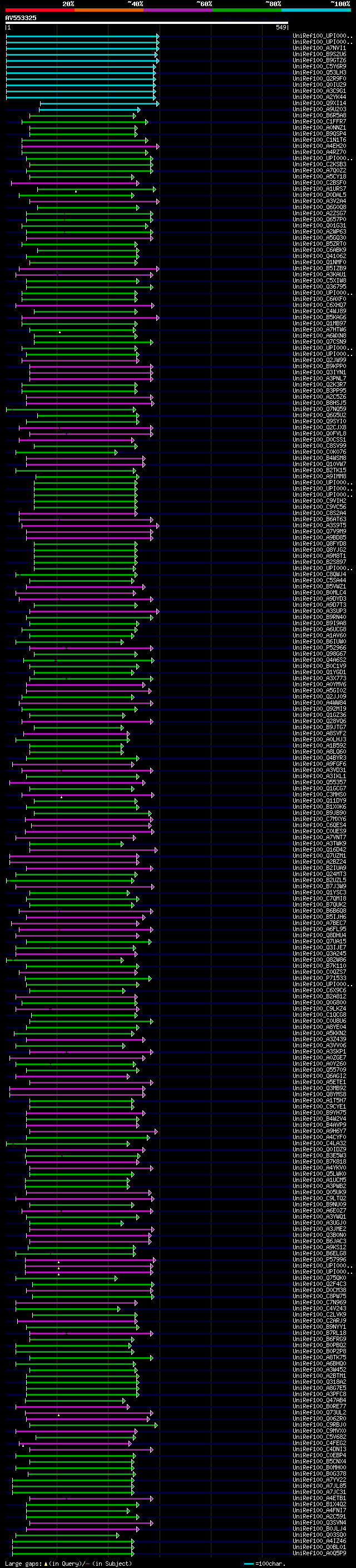Select hit label UniRef100_C9VC56

tap(319, 507)
